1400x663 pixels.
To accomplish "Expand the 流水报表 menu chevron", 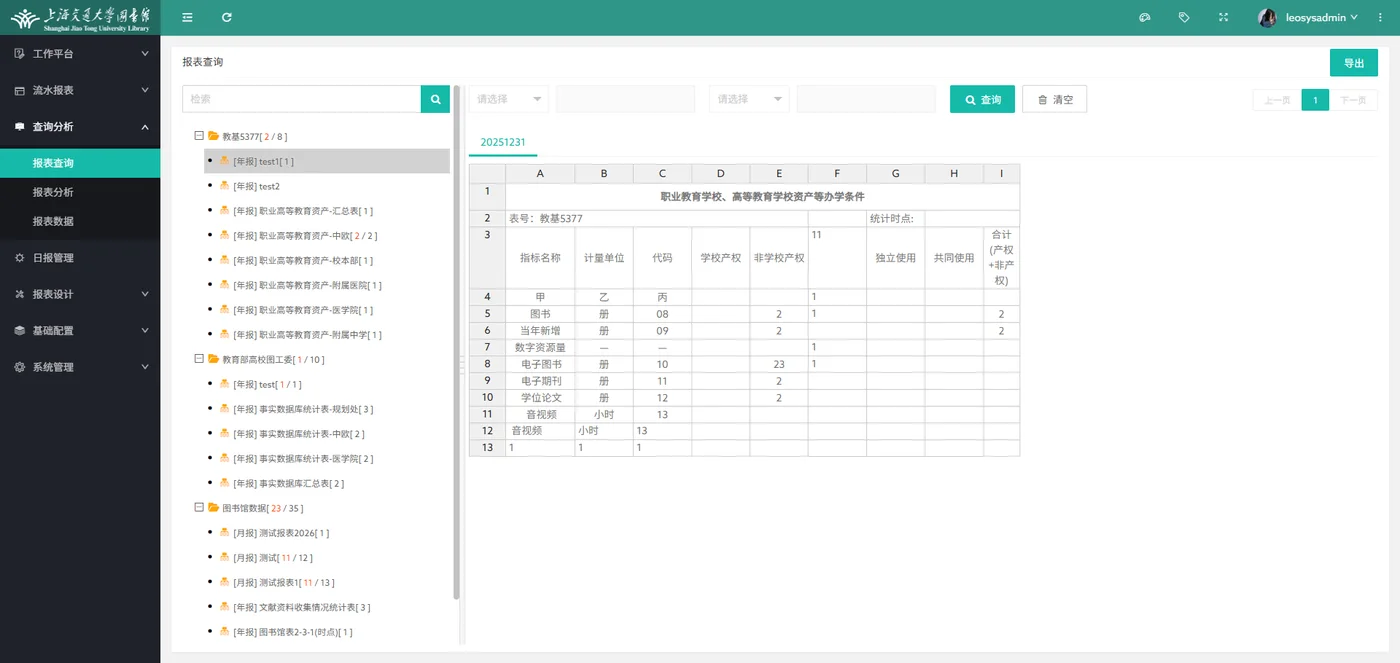I will click(145, 90).
